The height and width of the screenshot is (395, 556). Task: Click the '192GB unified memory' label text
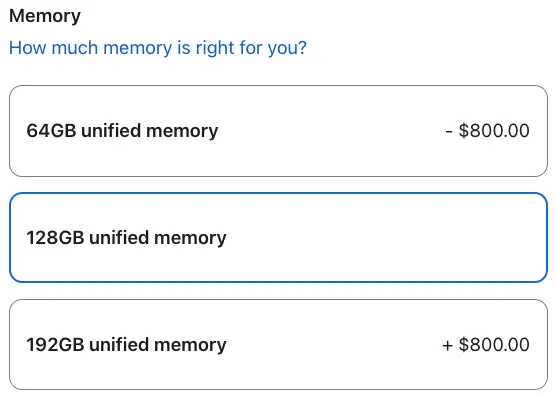126,345
